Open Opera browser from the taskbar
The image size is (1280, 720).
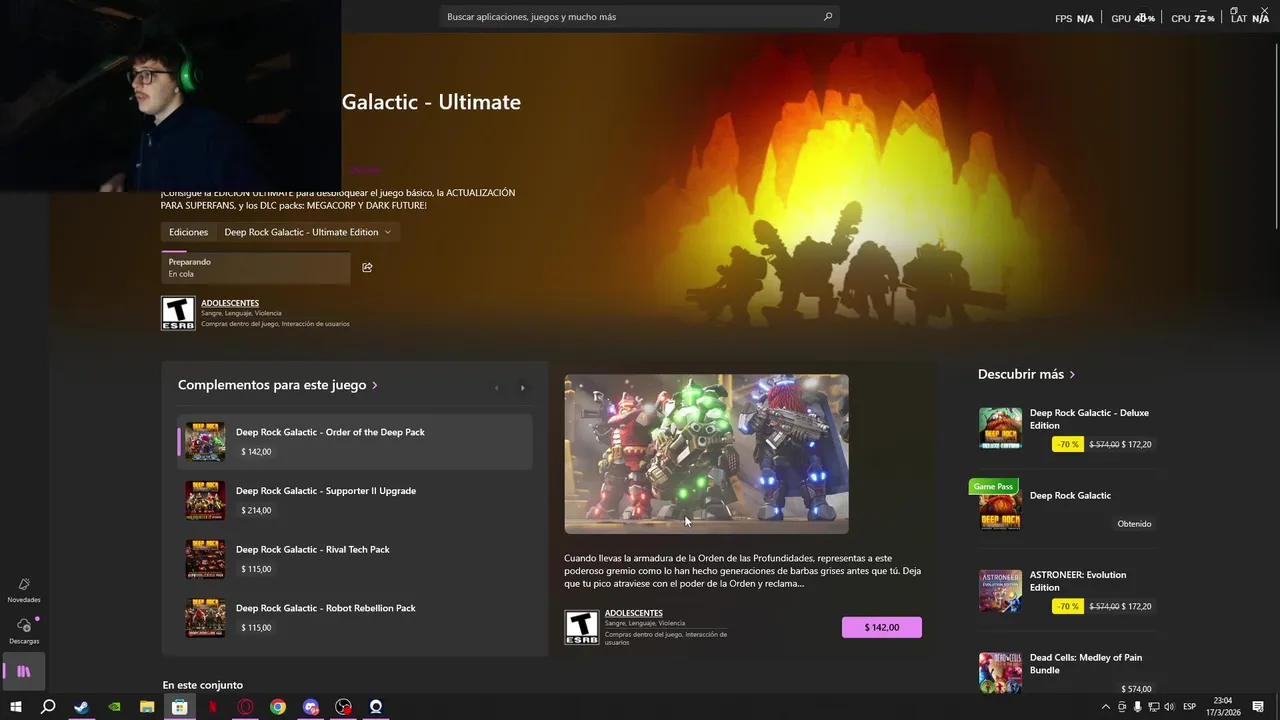245,707
